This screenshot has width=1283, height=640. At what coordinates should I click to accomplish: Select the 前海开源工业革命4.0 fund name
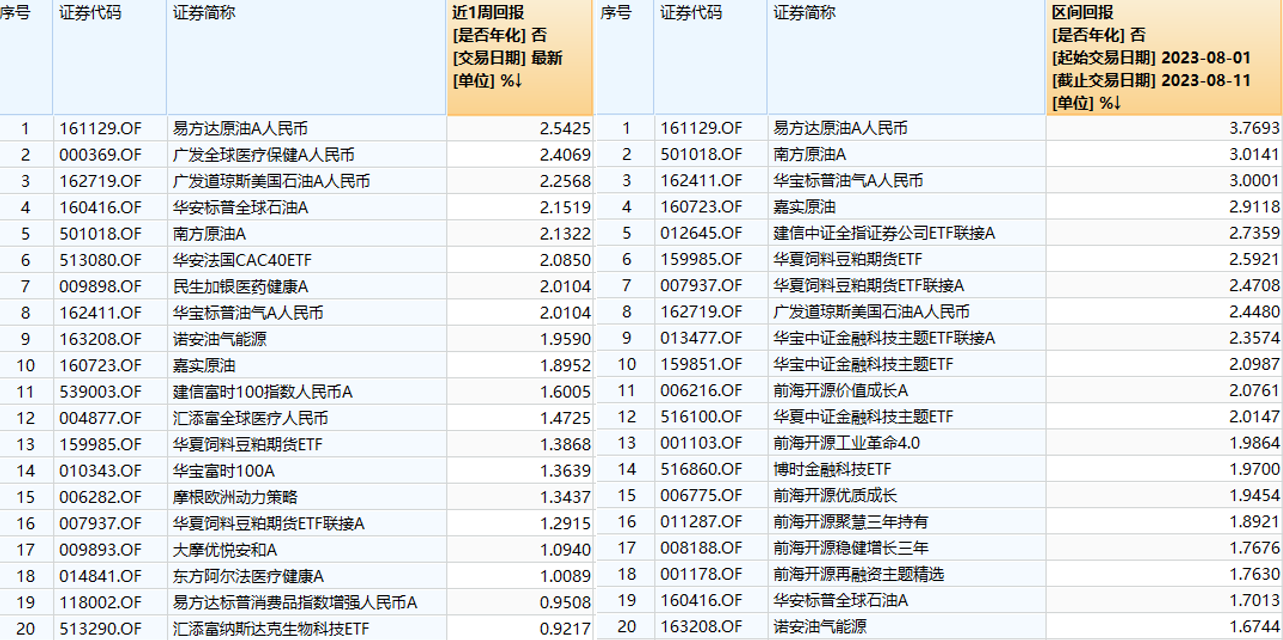tap(846, 442)
